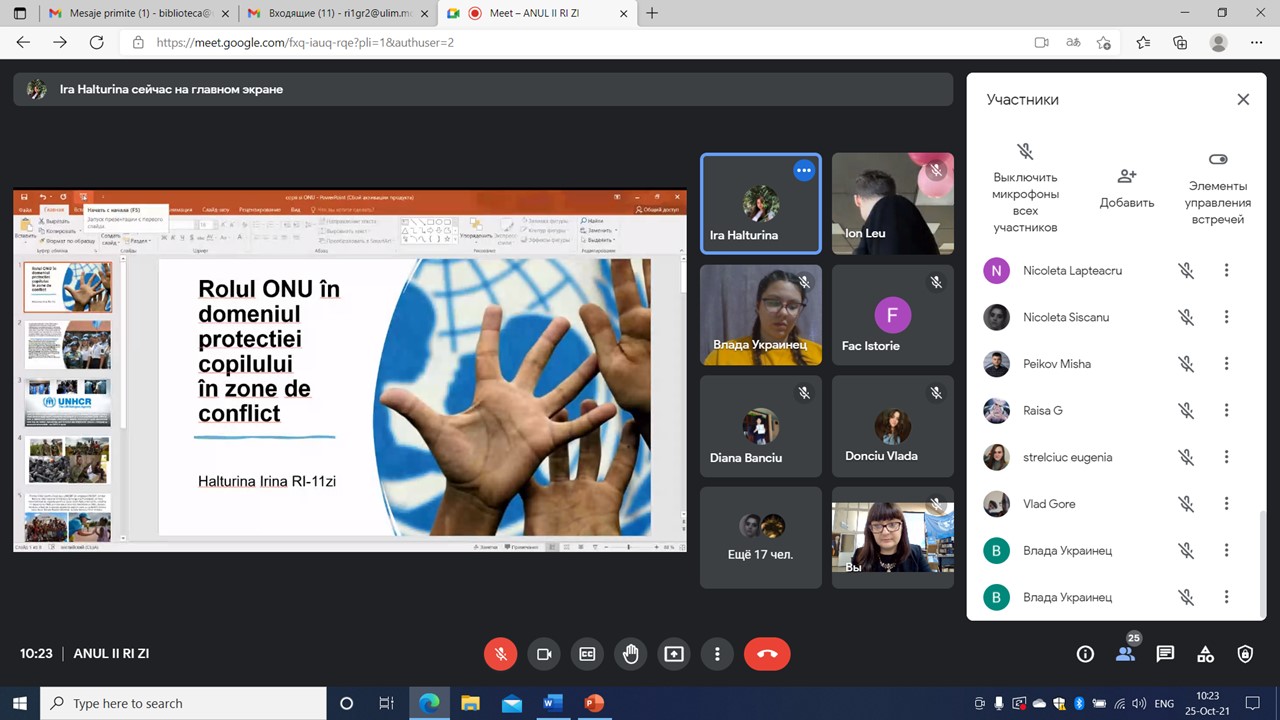Open the Activities panel
Screen dimensions: 1280x720
[x=1205, y=654]
